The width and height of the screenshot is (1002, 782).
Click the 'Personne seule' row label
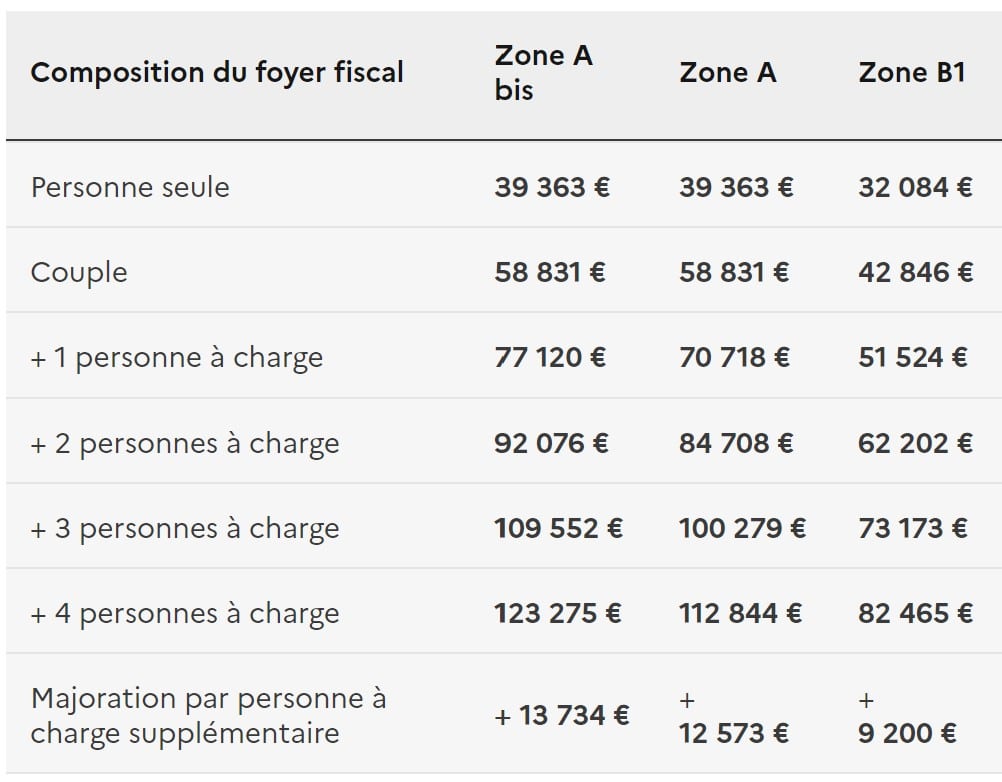(x=130, y=187)
